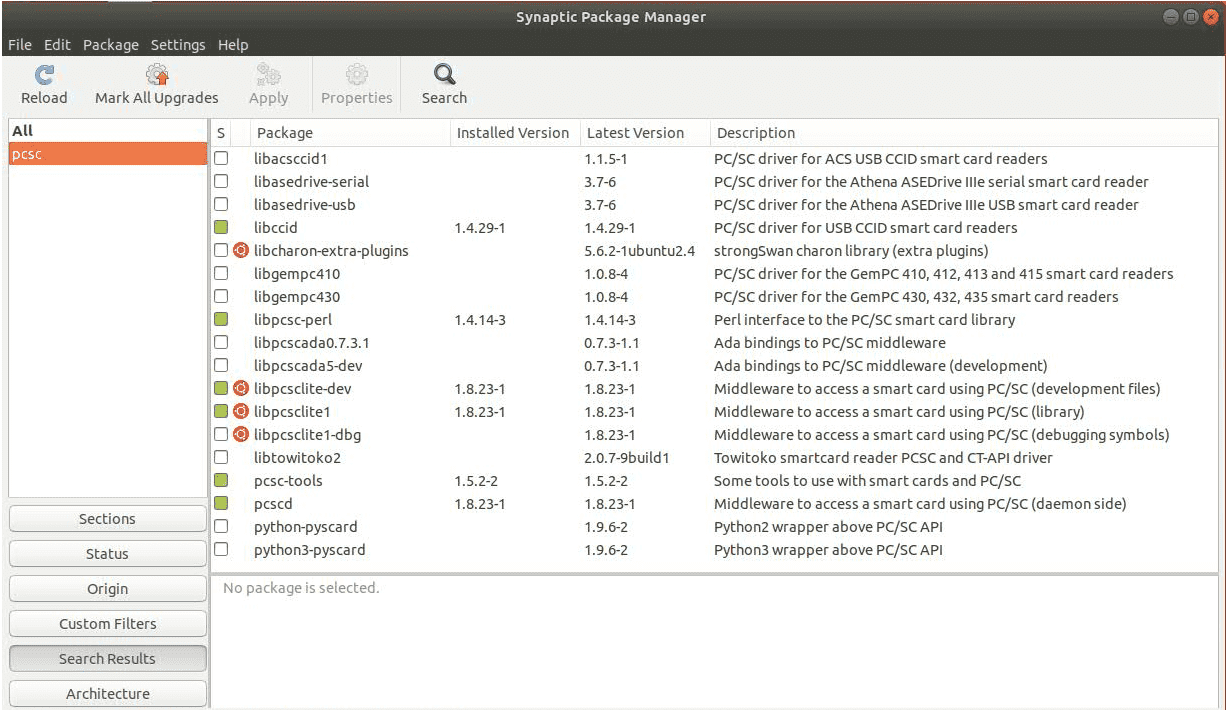Click the Reload toolbar icon
The image size is (1226, 710).
[44, 75]
